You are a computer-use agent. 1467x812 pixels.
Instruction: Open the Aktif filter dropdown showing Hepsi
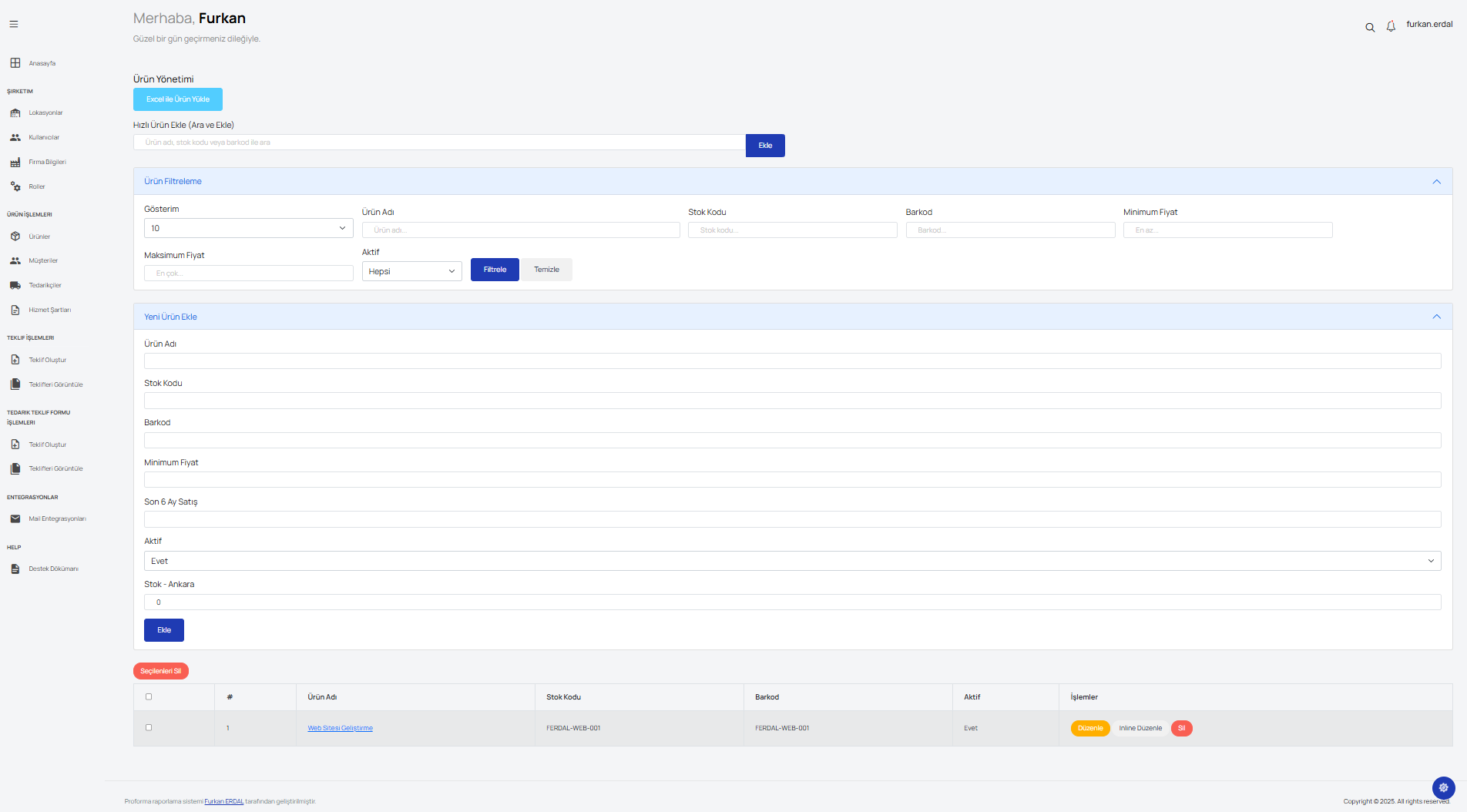(411, 271)
